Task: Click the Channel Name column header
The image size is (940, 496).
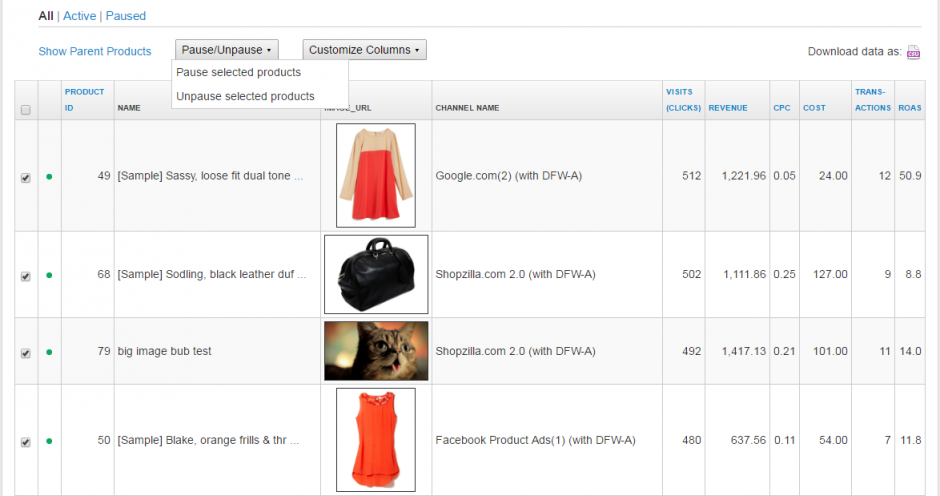Action: 467,108
